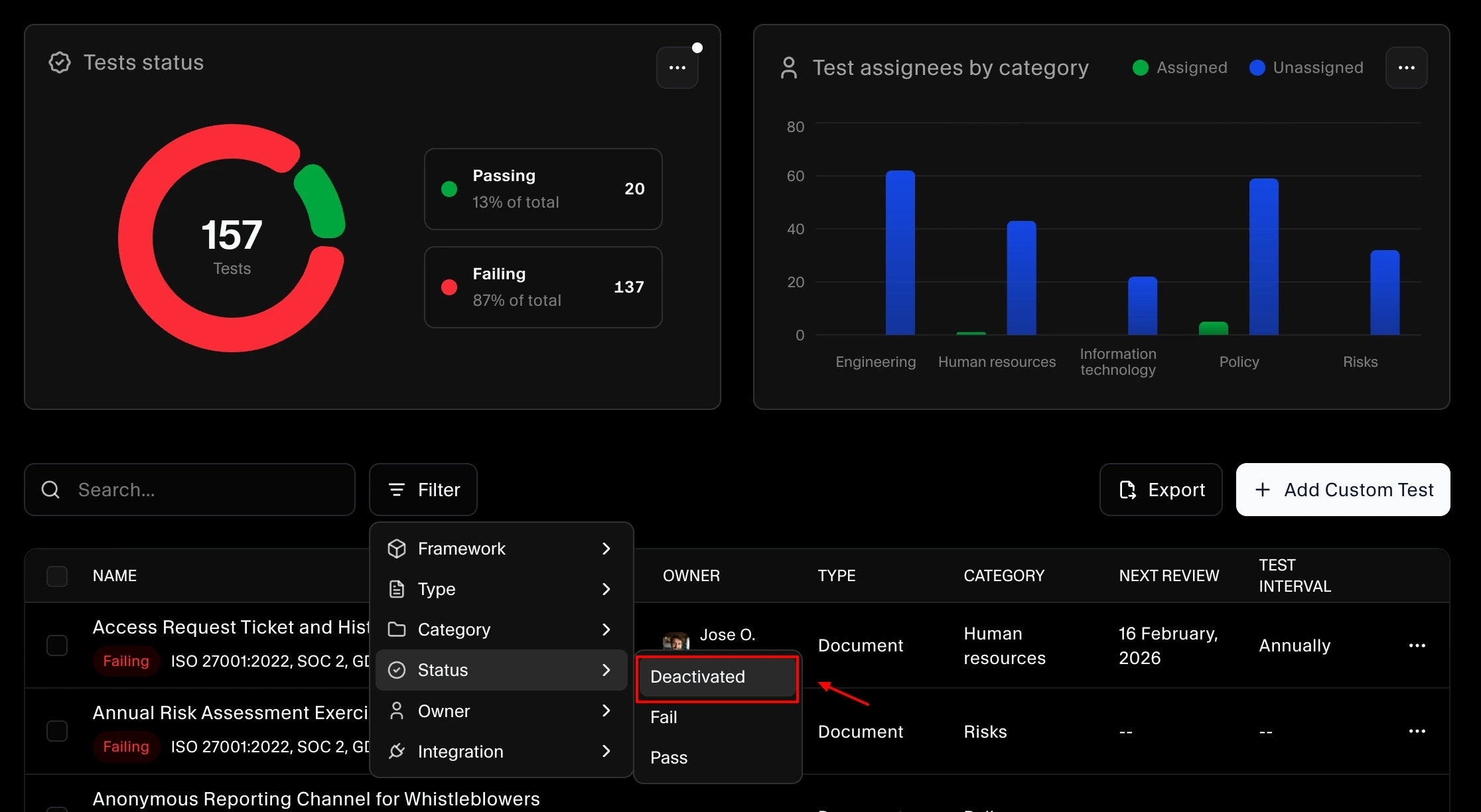This screenshot has width=1481, height=812.
Task: Click the Integration plug icon in filter menu
Action: [397, 751]
